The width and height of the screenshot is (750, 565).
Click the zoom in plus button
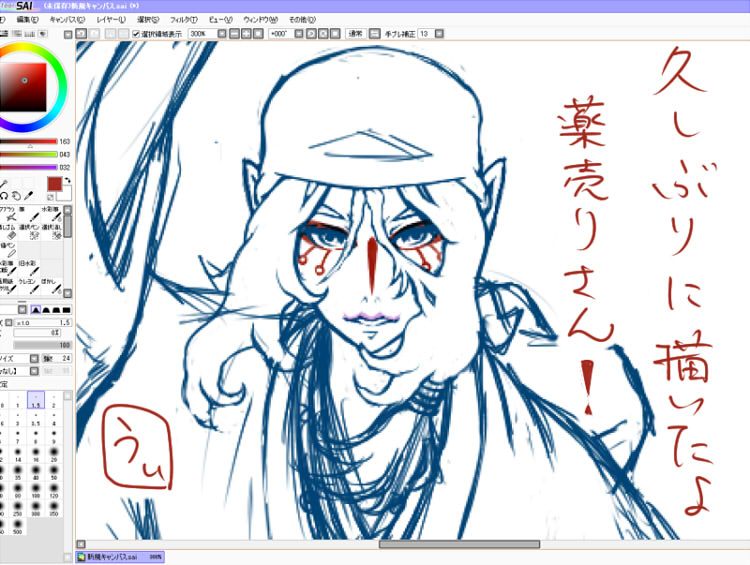[246, 34]
